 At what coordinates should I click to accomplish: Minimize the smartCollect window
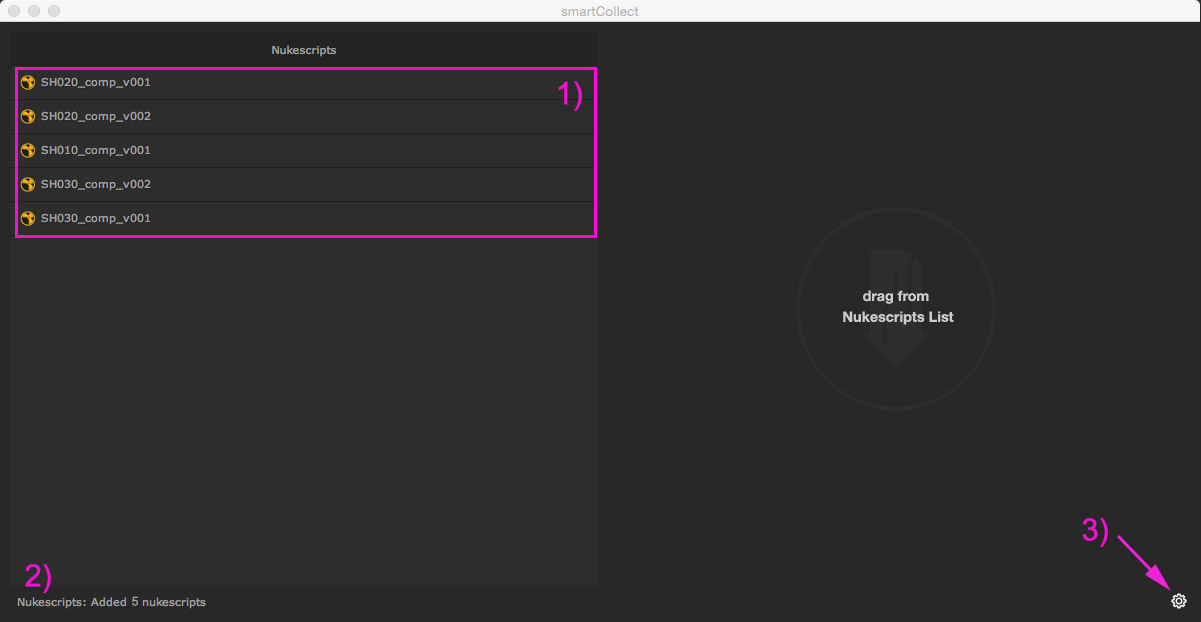34,11
